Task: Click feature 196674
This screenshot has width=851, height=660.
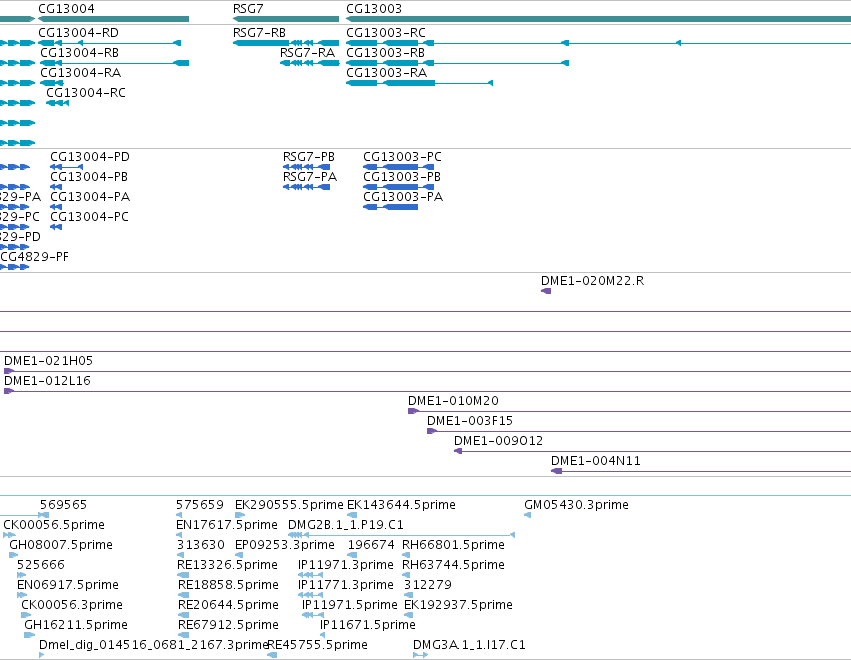Action: click(x=371, y=545)
